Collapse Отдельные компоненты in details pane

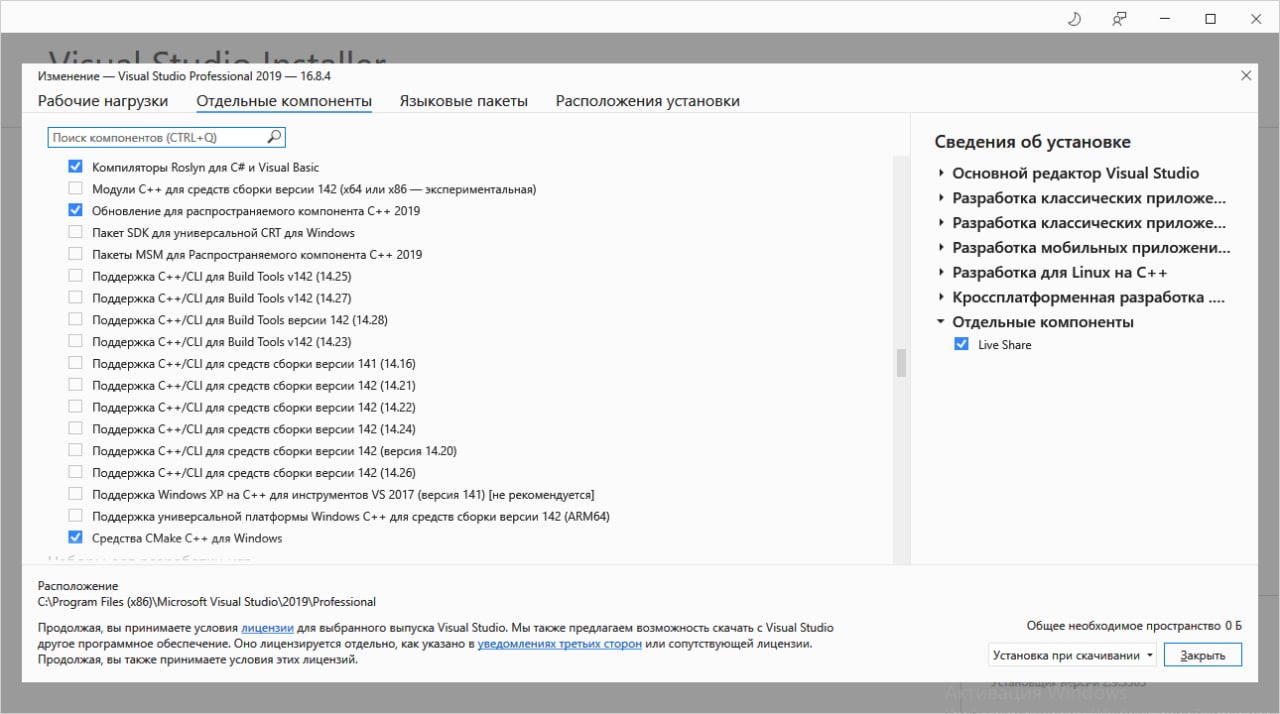(941, 322)
